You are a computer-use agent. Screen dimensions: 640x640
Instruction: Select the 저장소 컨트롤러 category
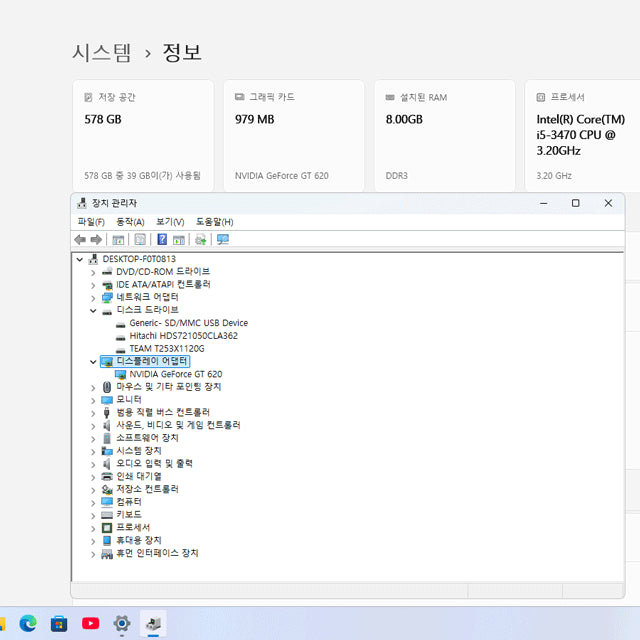[x=147, y=489]
